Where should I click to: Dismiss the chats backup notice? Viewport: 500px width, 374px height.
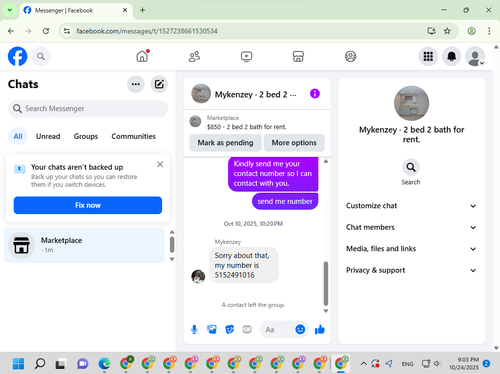pyautogui.click(x=160, y=164)
